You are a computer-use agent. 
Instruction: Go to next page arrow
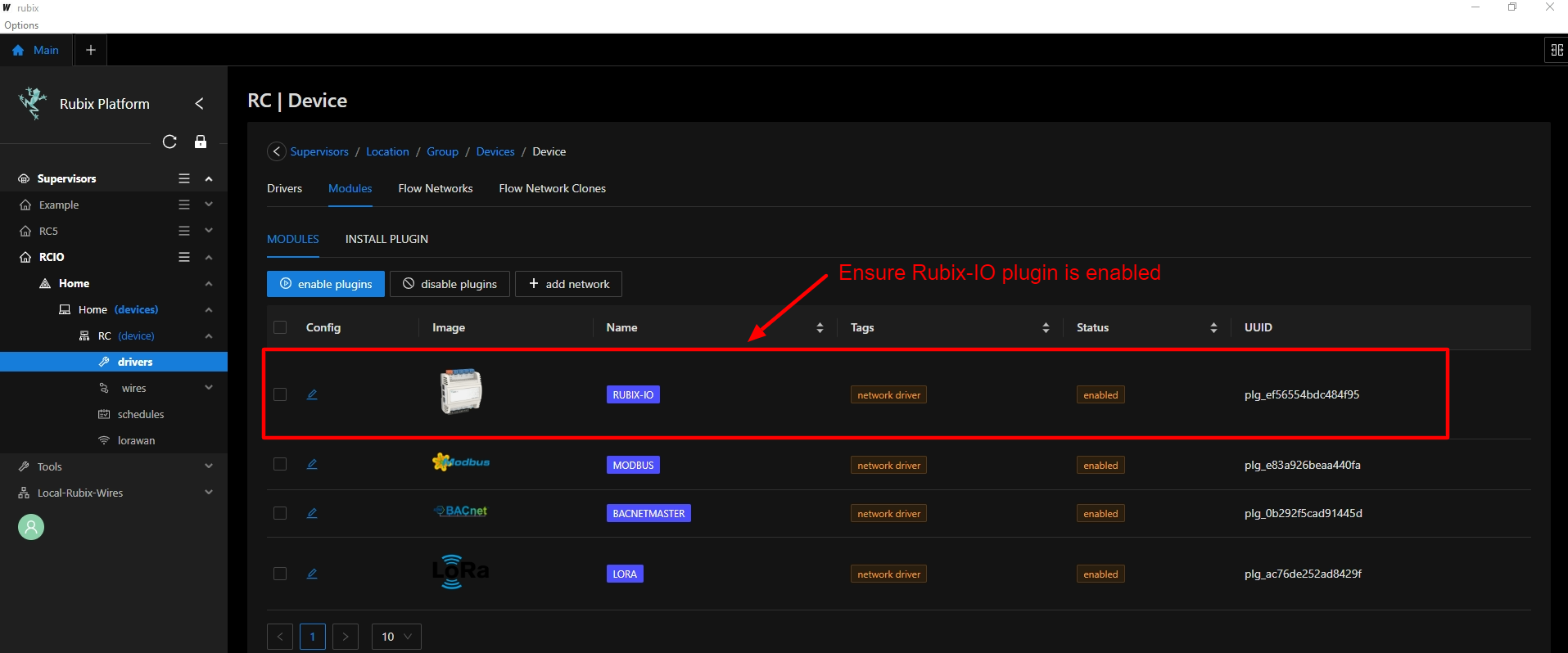[x=346, y=637]
